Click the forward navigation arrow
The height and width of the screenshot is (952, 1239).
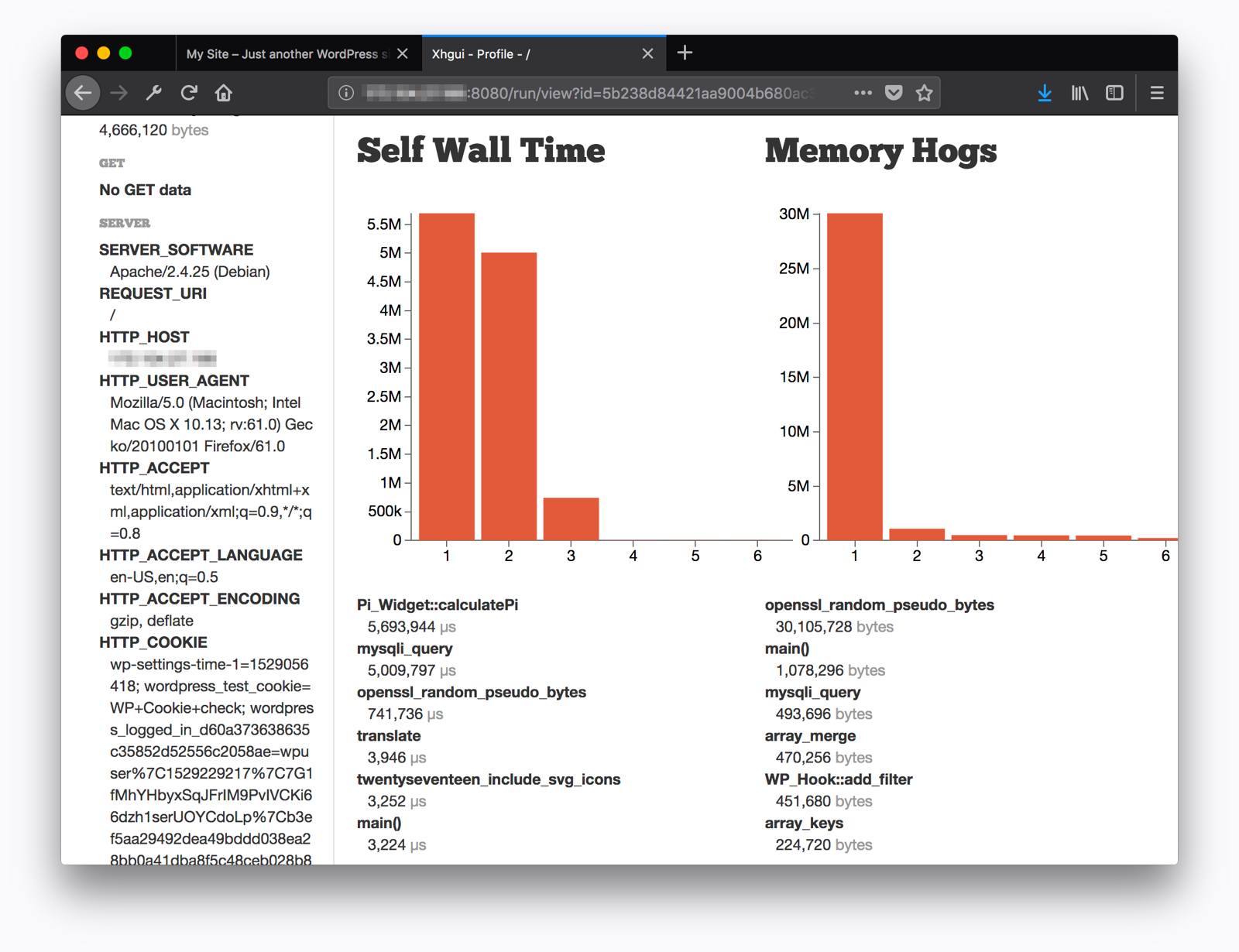click(x=118, y=93)
